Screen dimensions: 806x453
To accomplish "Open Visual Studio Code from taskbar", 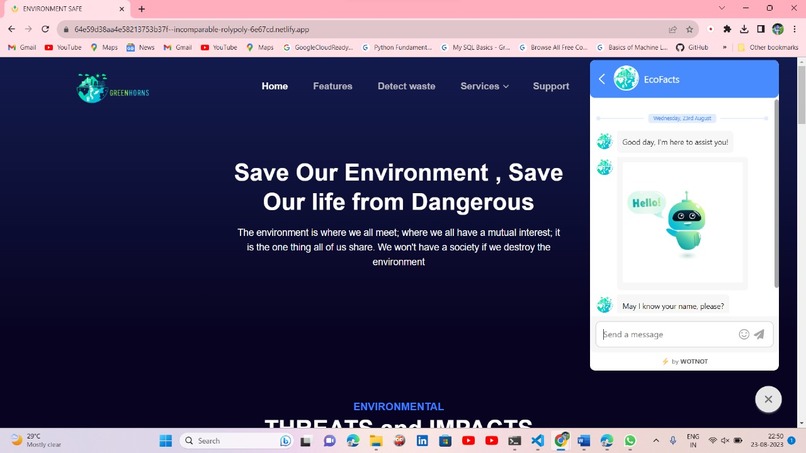I will [537, 441].
